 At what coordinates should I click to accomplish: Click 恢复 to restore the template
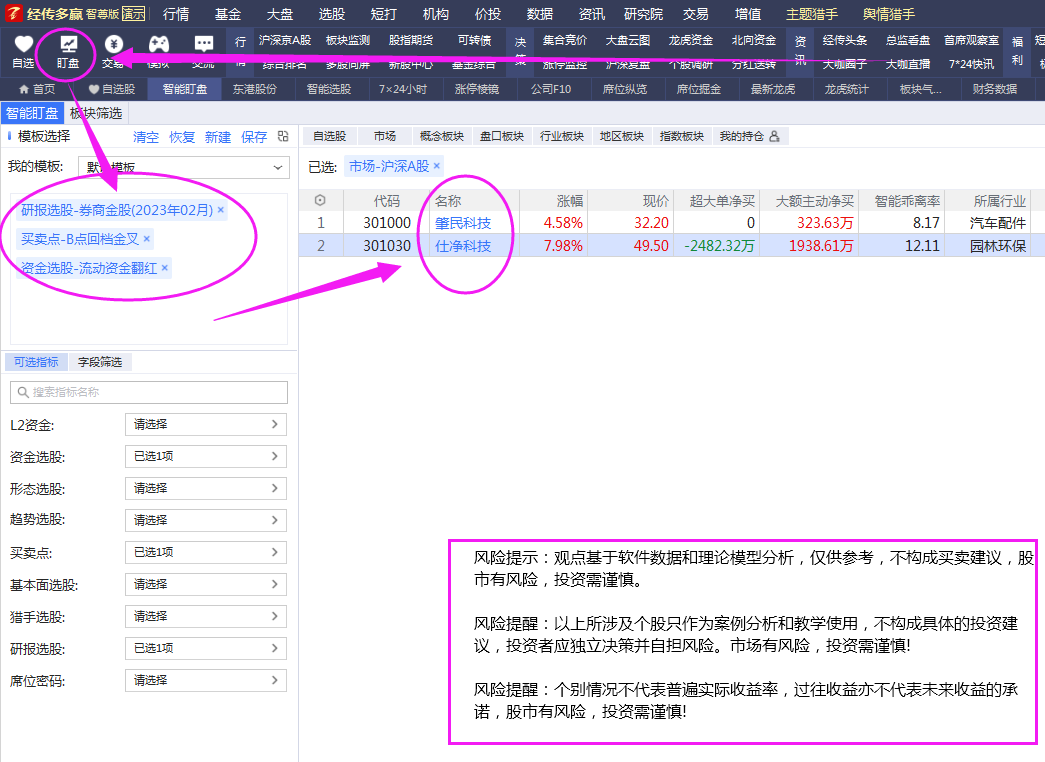pyautogui.click(x=182, y=137)
